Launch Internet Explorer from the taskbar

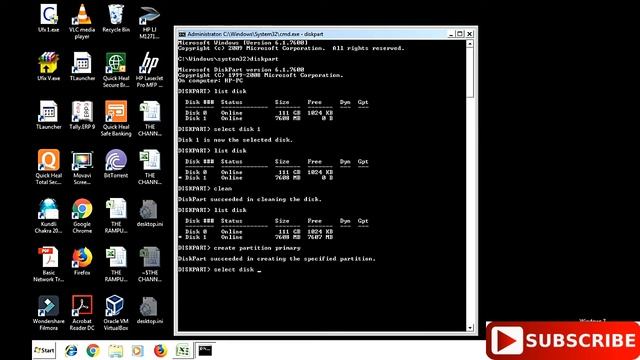coord(71,350)
